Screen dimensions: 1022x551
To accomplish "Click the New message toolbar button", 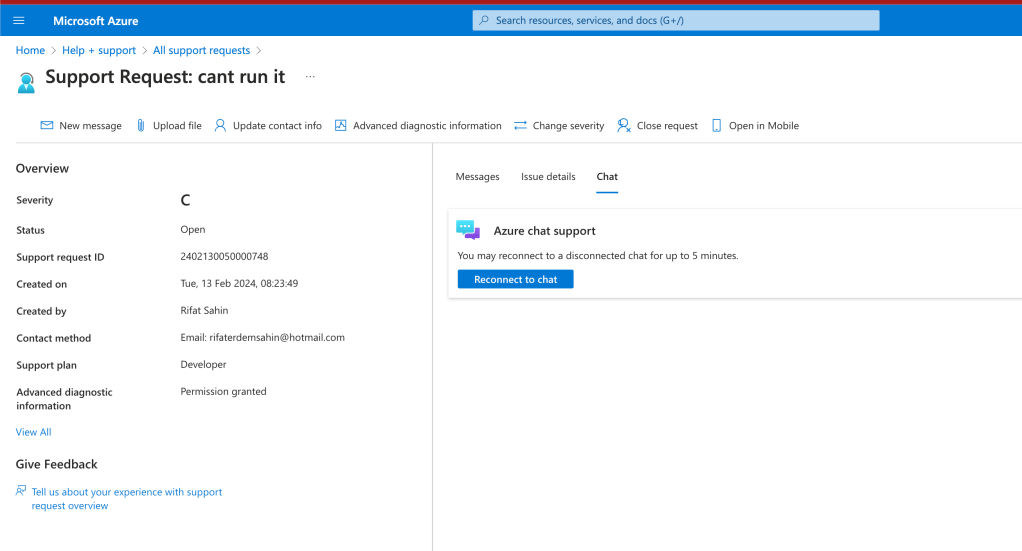I will (81, 125).
